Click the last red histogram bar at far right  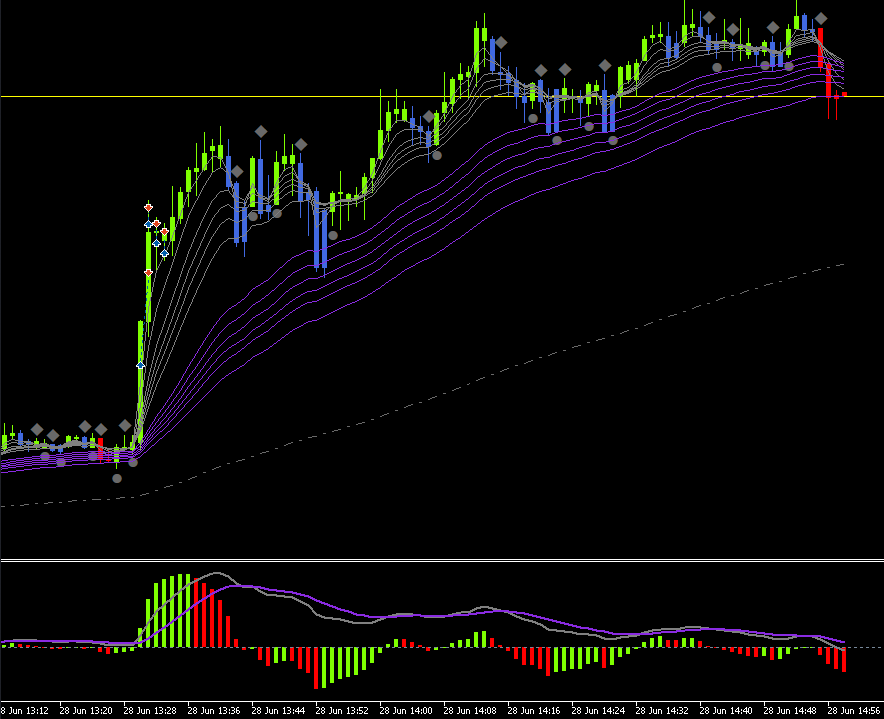tap(844, 659)
